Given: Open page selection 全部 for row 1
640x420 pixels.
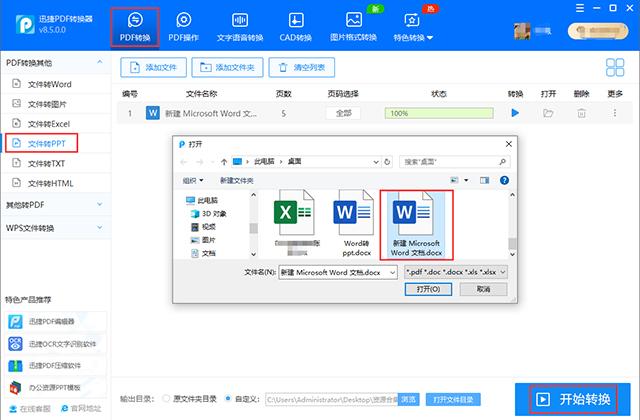Looking at the screenshot, I should (x=343, y=113).
